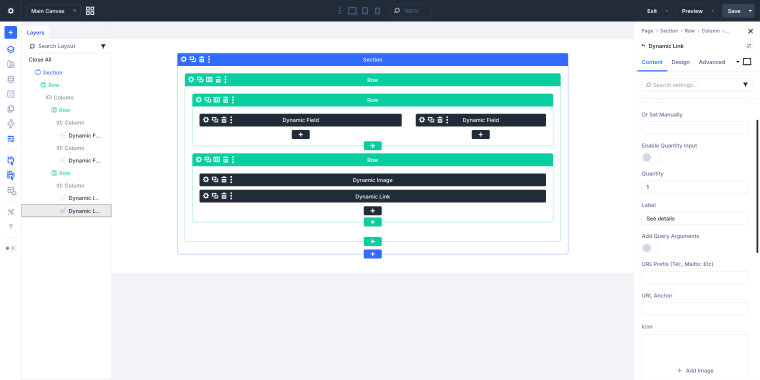This screenshot has width=760, height=380.
Task: Toggle Enable Quantity Input switch
Action: tap(651, 158)
